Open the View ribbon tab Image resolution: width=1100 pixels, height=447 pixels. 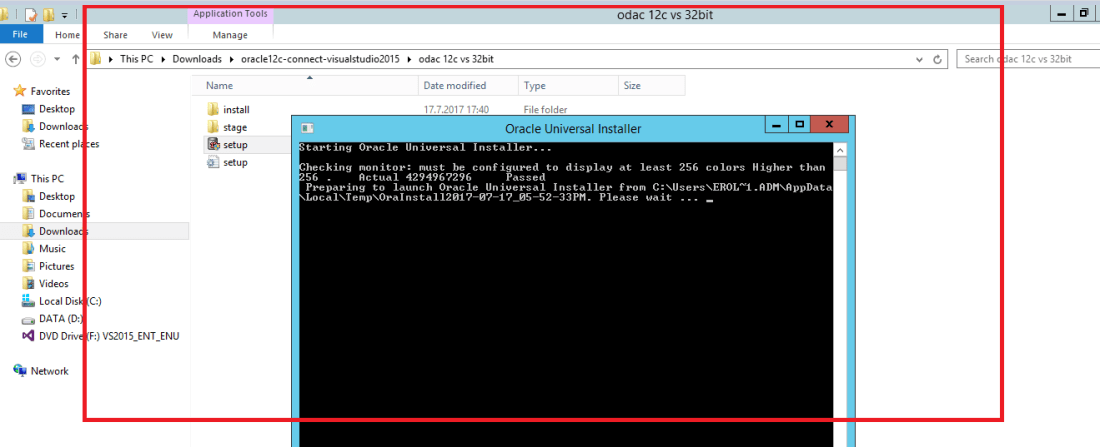tap(162, 34)
